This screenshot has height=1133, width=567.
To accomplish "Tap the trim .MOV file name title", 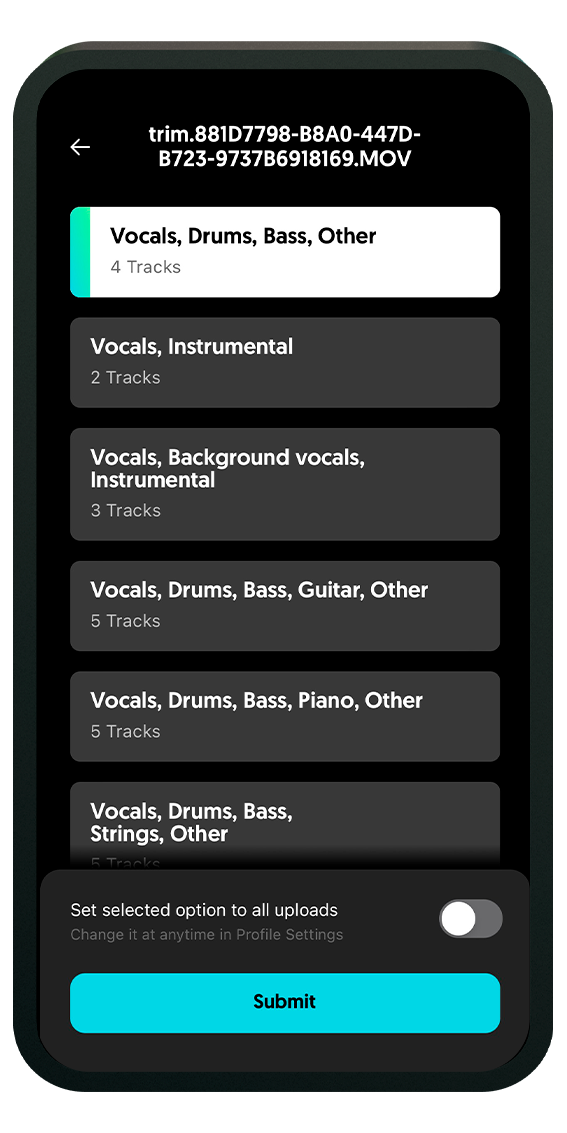I will click(285, 147).
